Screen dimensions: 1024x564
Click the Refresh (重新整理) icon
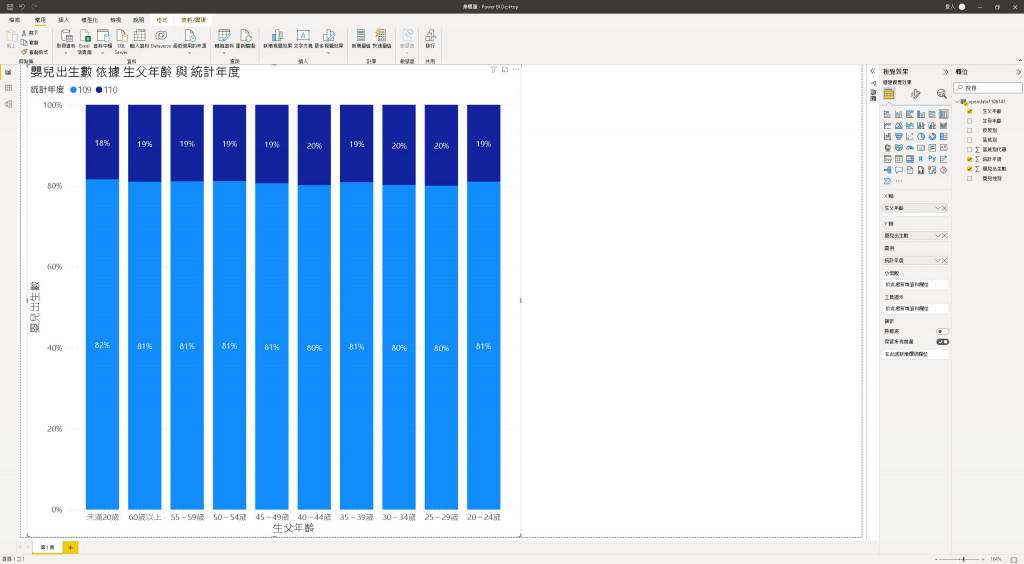(x=246, y=35)
